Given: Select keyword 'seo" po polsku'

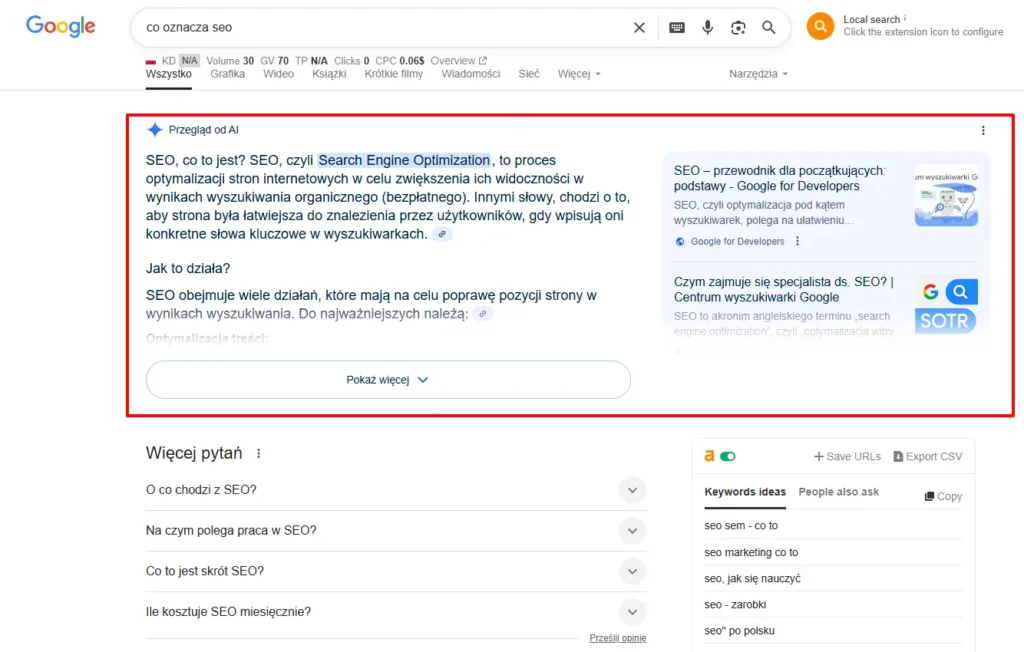Looking at the screenshot, I should (x=739, y=631).
